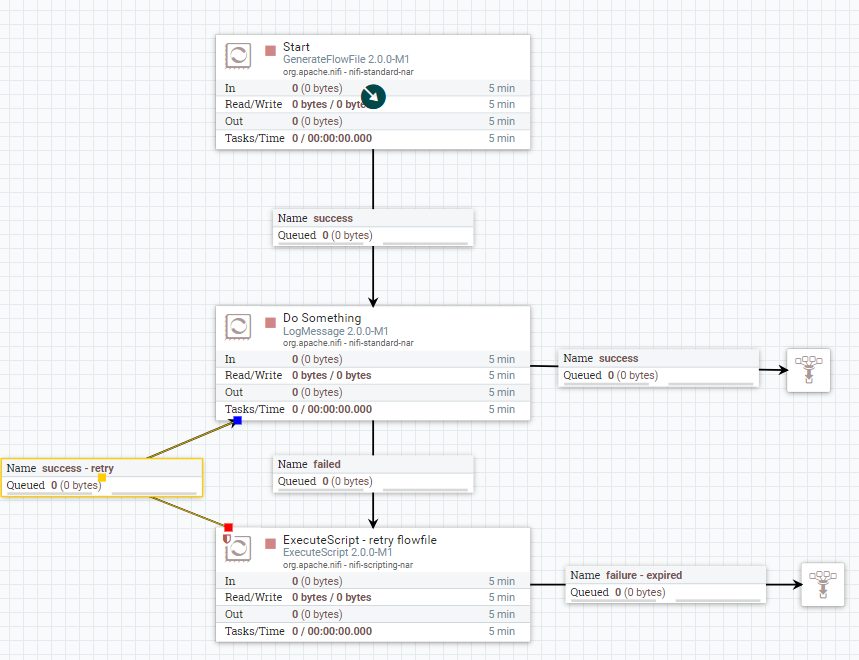Click the blue bend point on success - retry connection

tap(236, 421)
